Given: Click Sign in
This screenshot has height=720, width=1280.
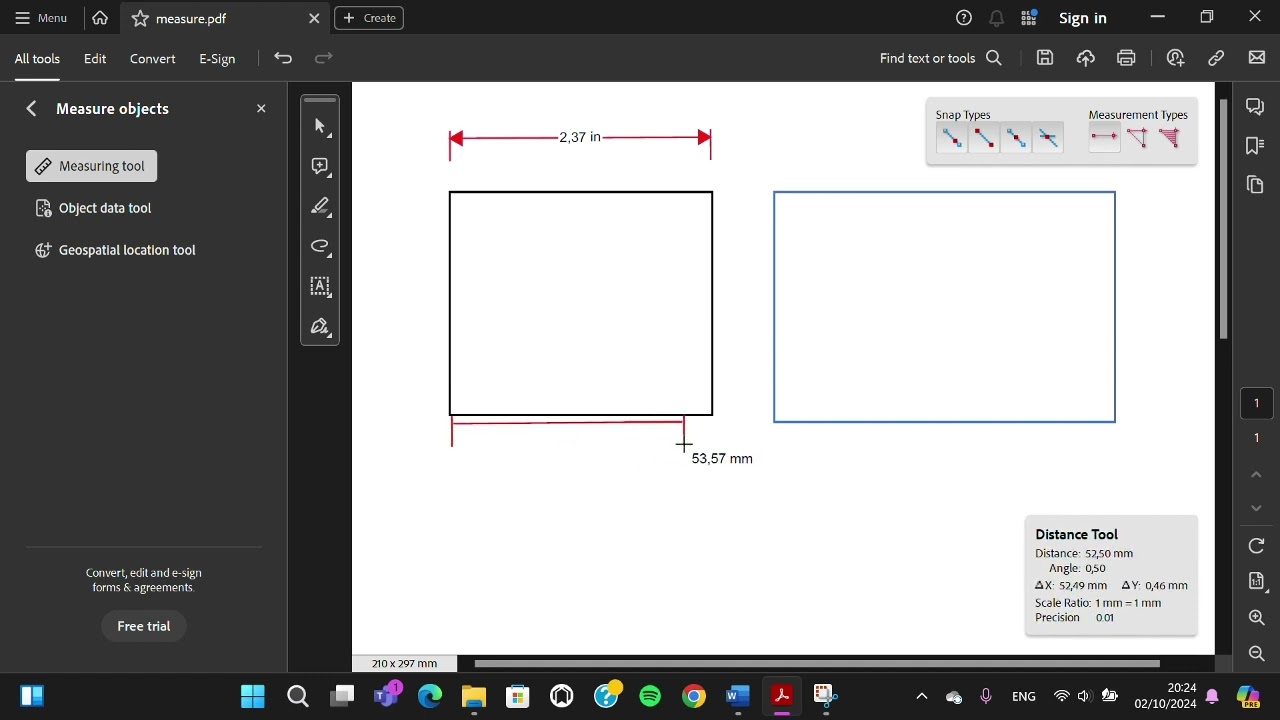Looking at the screenshot, I should [x=1083, y=18].
